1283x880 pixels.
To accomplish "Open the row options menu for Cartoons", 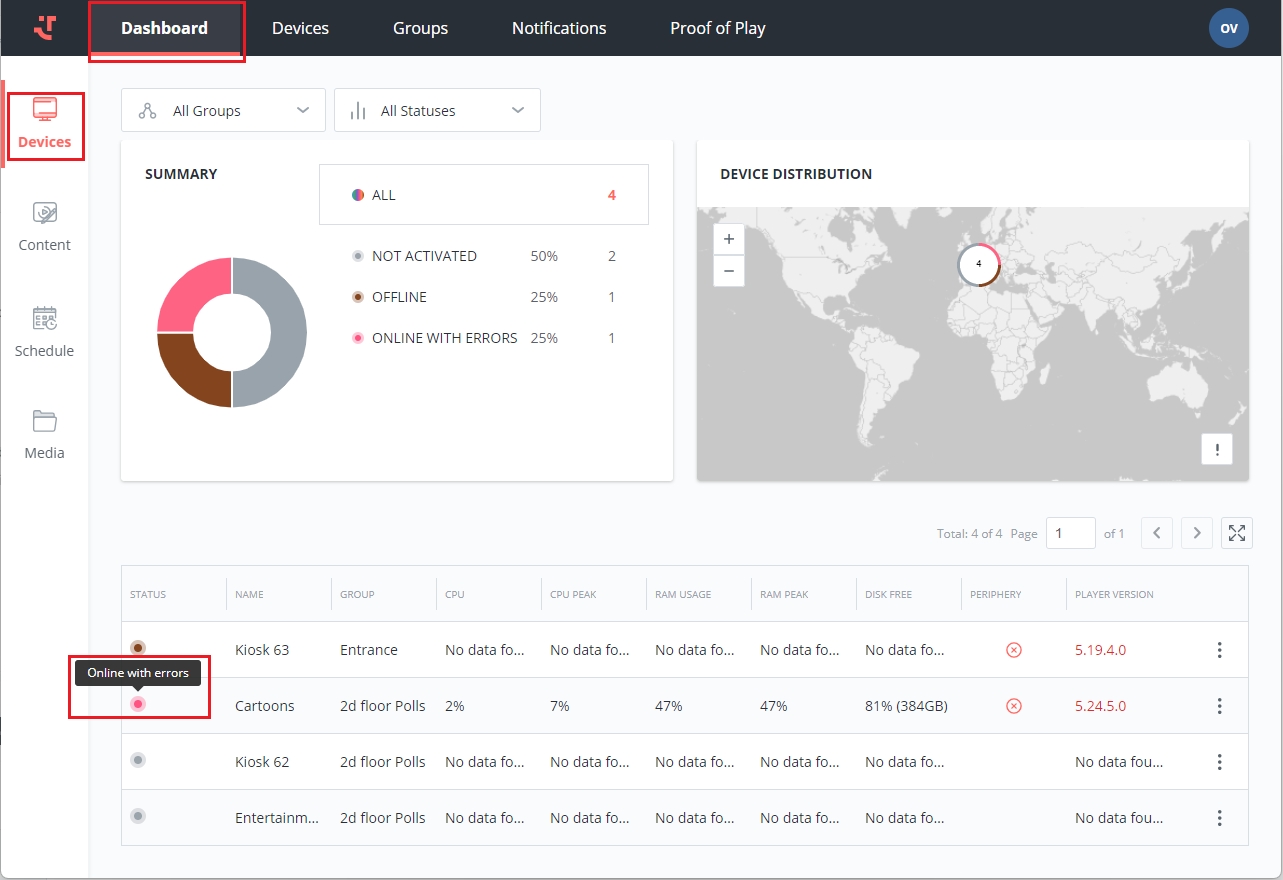I will (x=1219, y=706).
